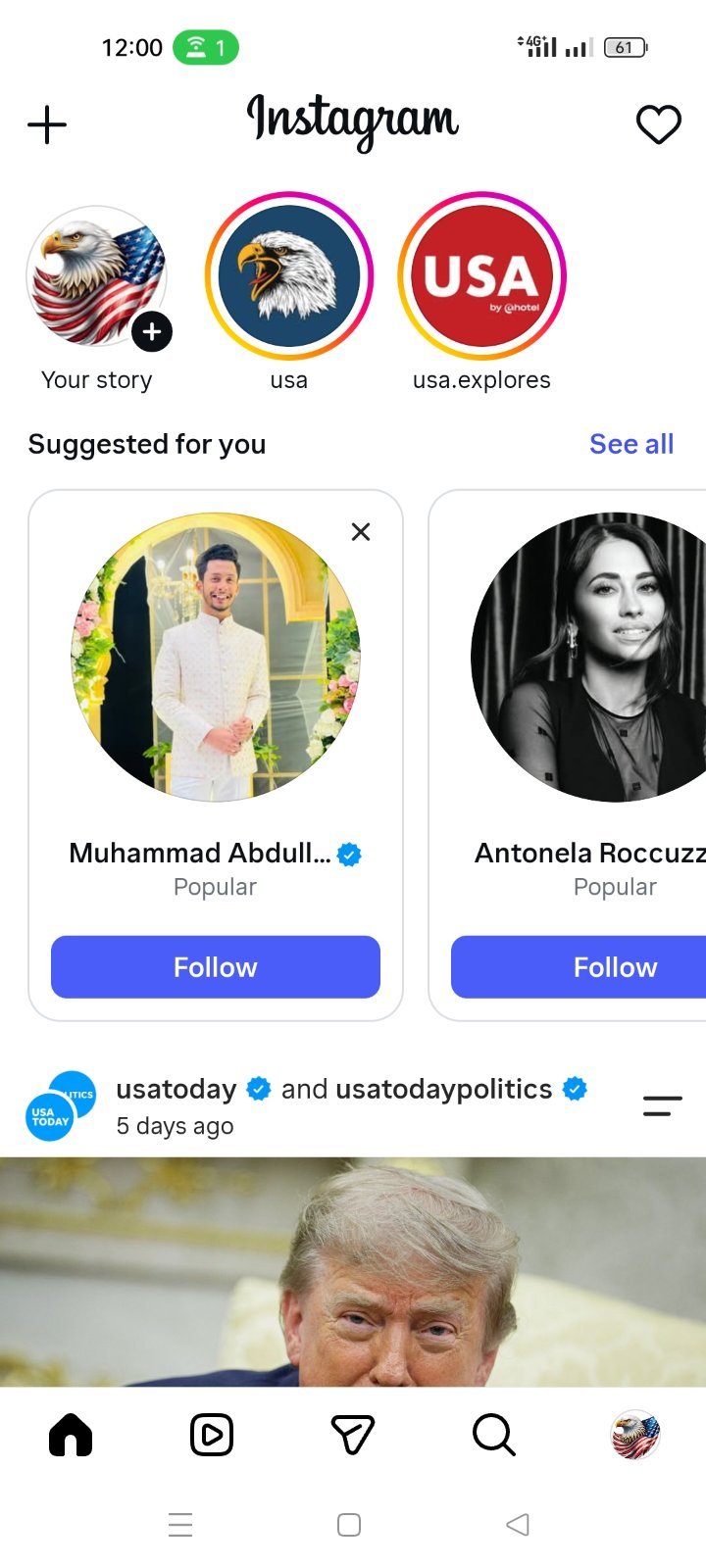Screen dimensions: 706x1568
Task: Open See all suggestions
Action: pyautogui.click(x=631, y=444)
